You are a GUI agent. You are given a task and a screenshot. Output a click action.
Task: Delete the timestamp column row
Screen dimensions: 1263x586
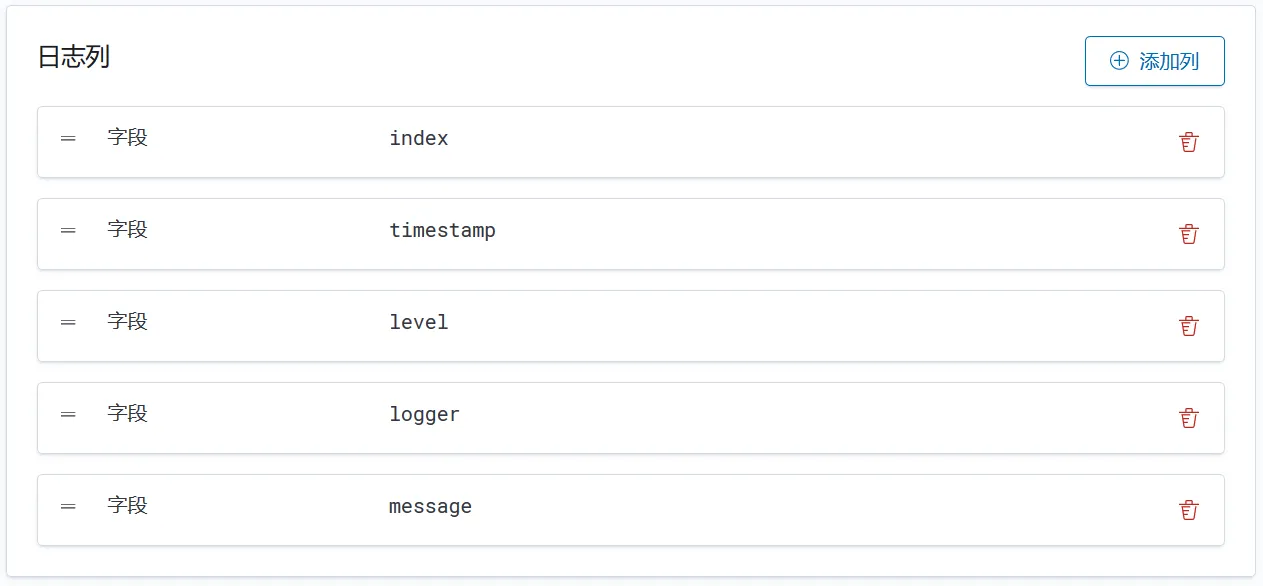tap(1188, 234)
